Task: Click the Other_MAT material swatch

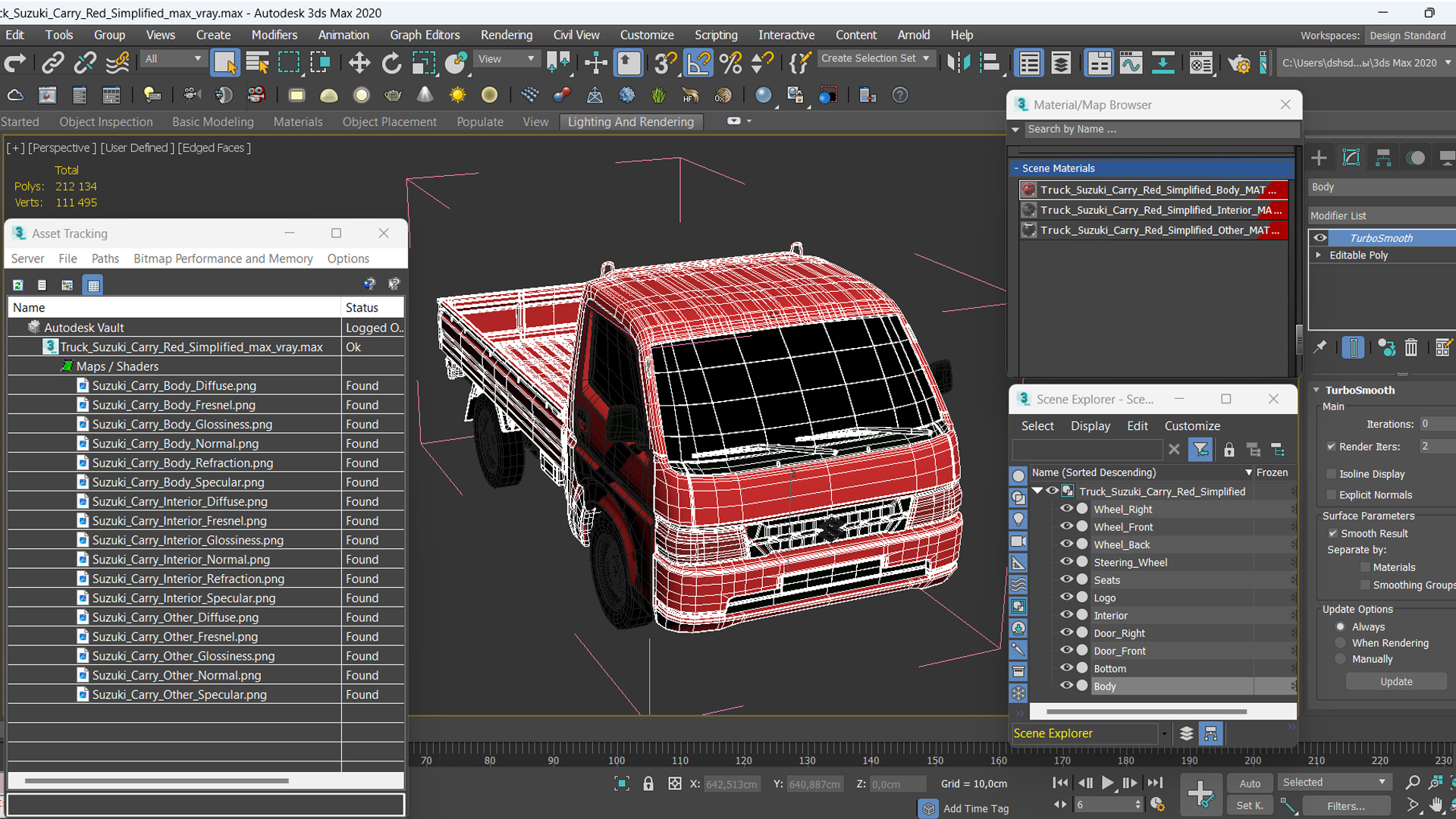Action: tap(1029, 230)
